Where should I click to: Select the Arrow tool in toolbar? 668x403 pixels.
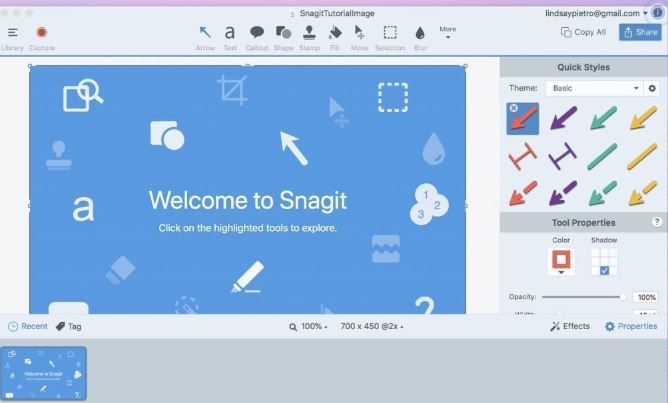(x=205, y=37)
